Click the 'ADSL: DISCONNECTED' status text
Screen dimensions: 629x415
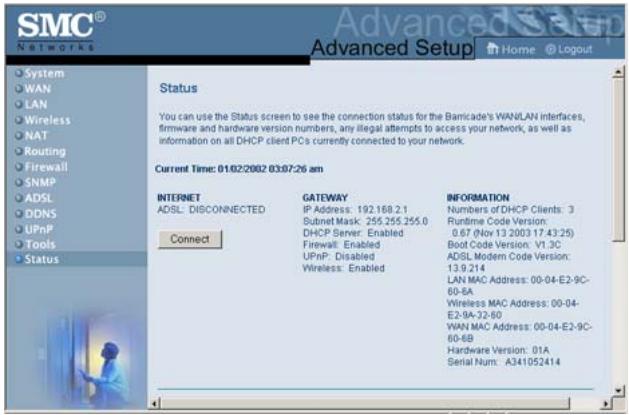pyautogui.click(x=211, y=210)
